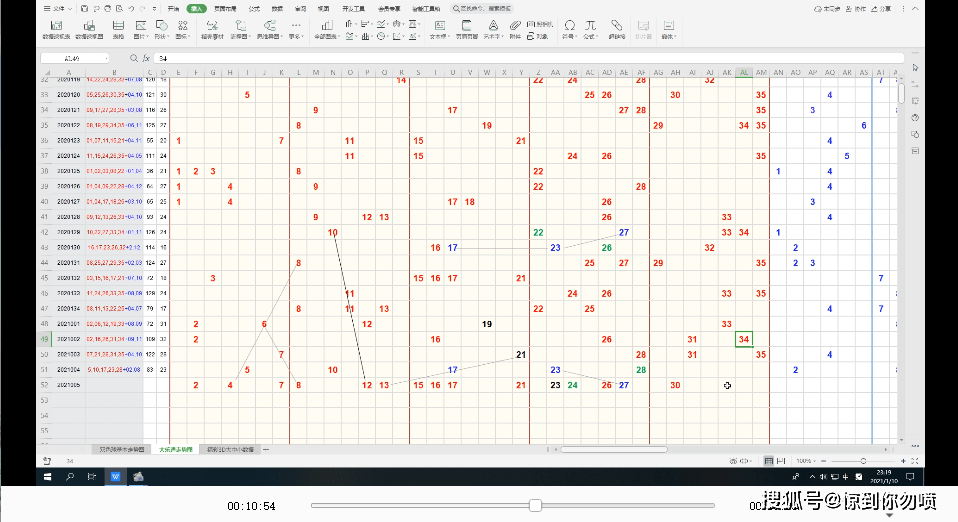
Task: Click the Print Preview icon
Action: (119, 9)
